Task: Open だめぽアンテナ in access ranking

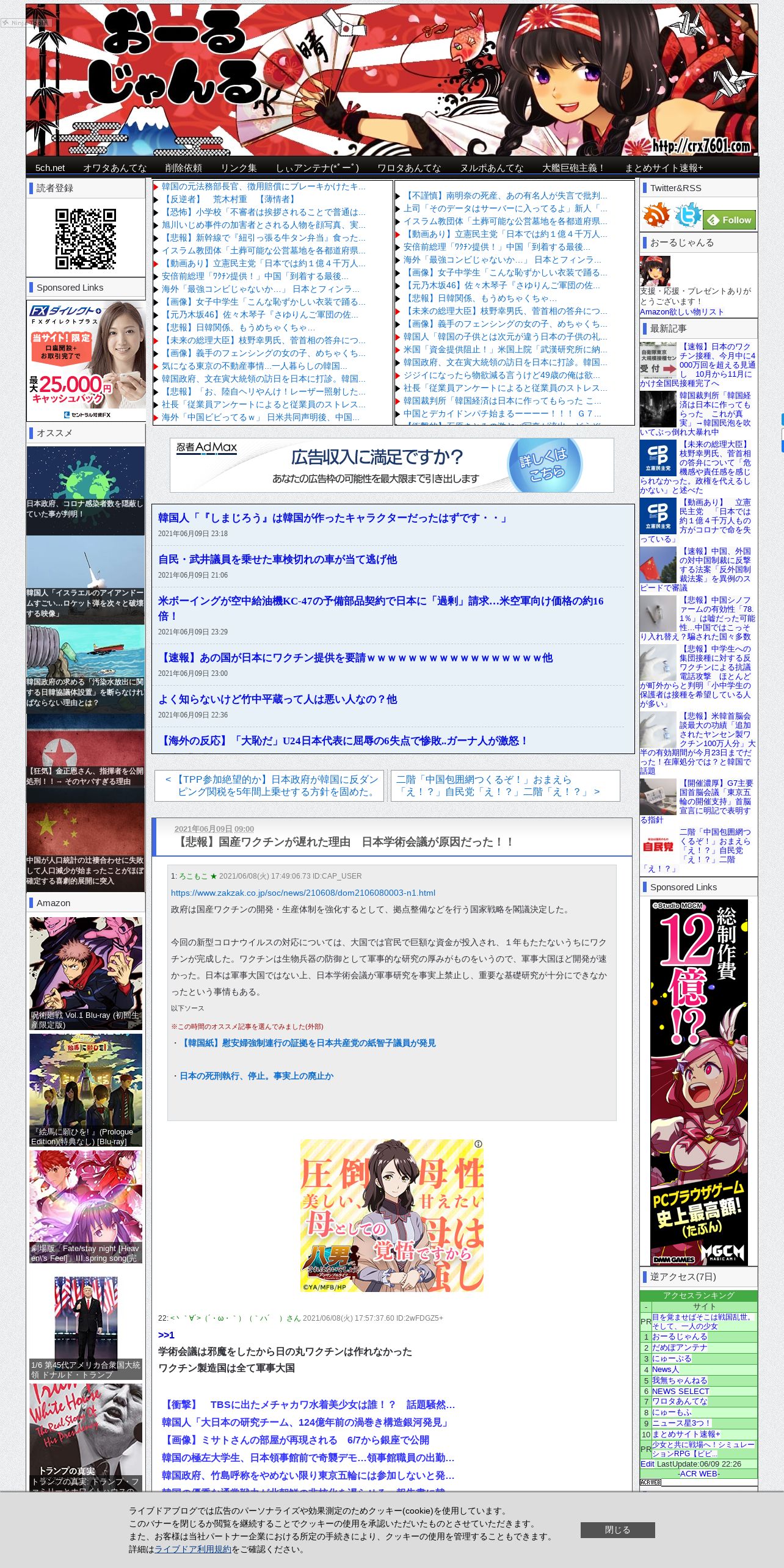Action: tap(679, 1347)
